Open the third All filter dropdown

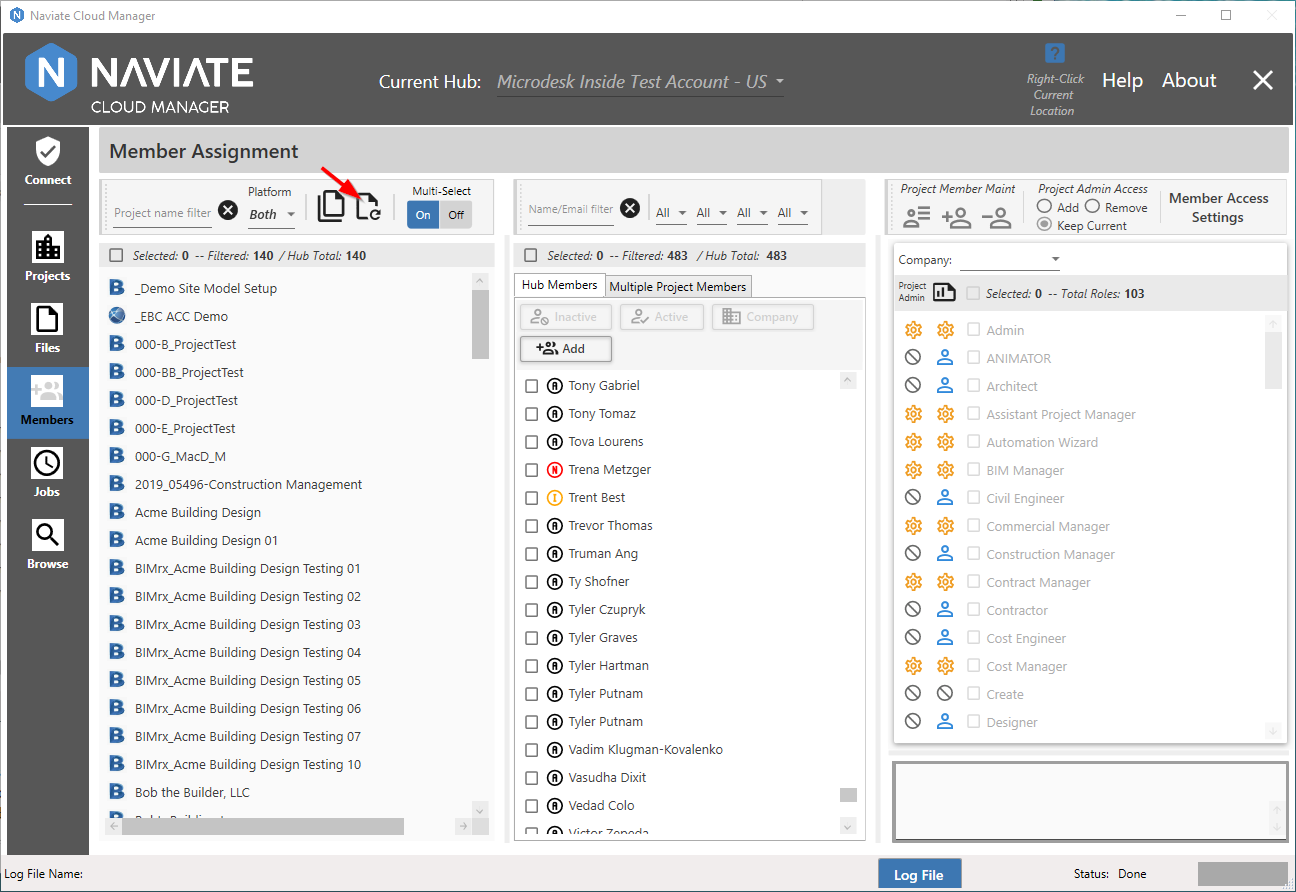(x=752, y=212)
